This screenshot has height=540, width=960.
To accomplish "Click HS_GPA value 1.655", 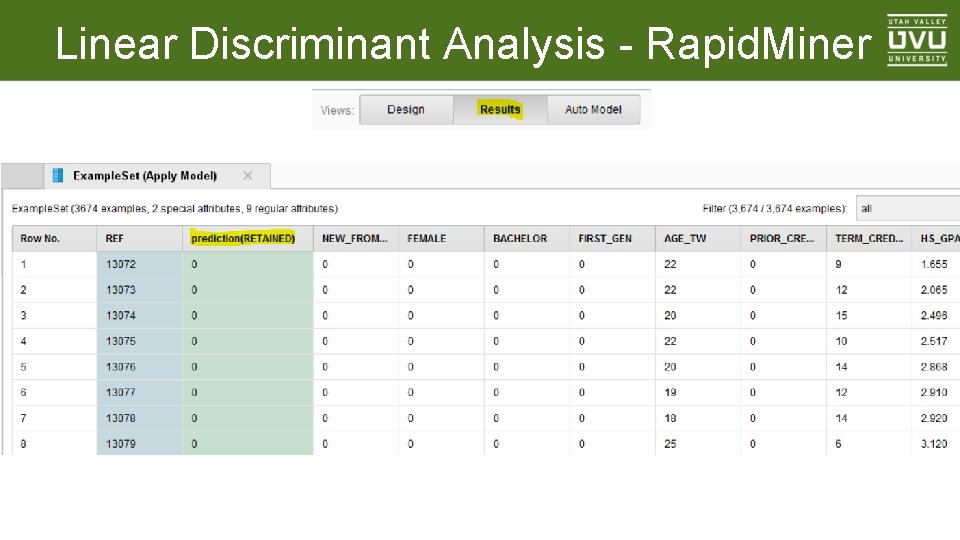I will pos(934,264).
